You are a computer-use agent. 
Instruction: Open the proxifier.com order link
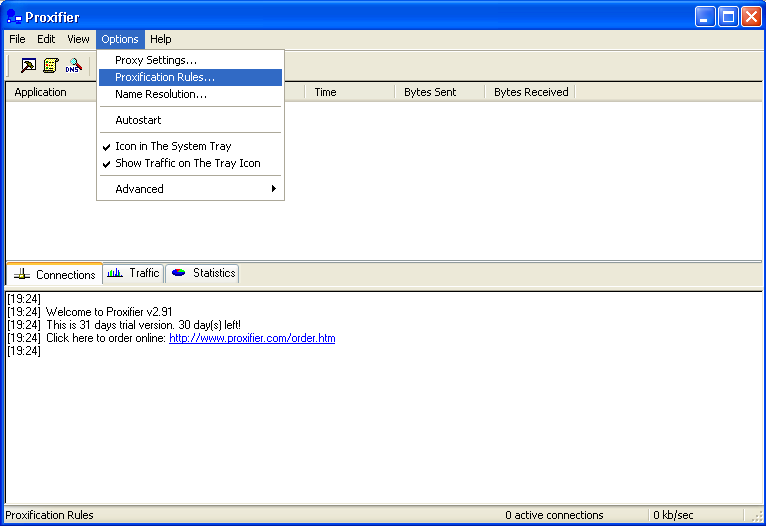(252, 338)
